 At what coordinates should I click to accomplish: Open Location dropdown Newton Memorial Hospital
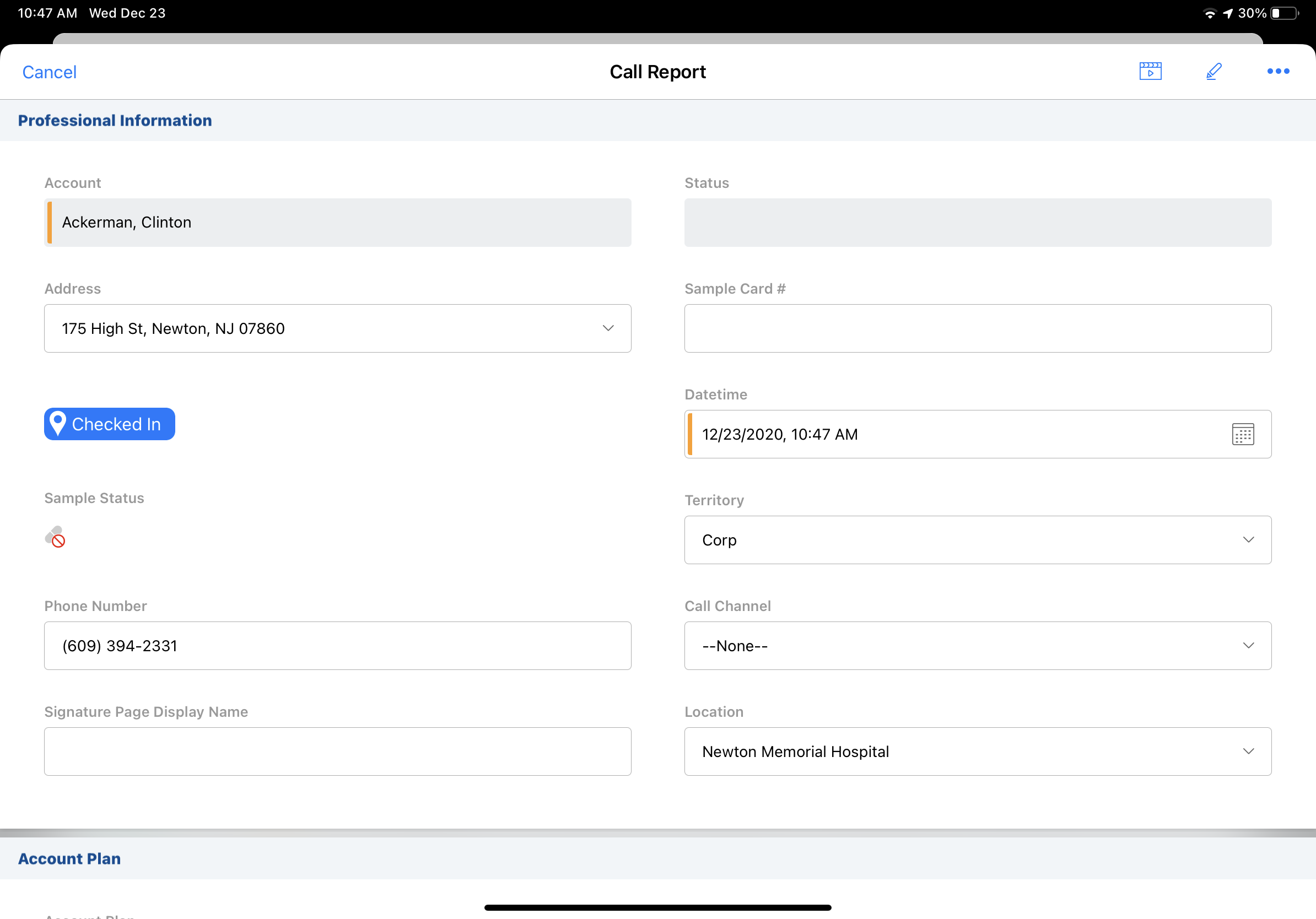(977, 751)
